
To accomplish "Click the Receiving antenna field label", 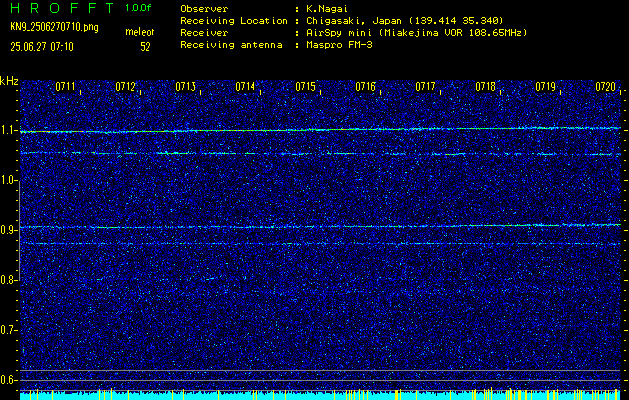I will (231, 45).
